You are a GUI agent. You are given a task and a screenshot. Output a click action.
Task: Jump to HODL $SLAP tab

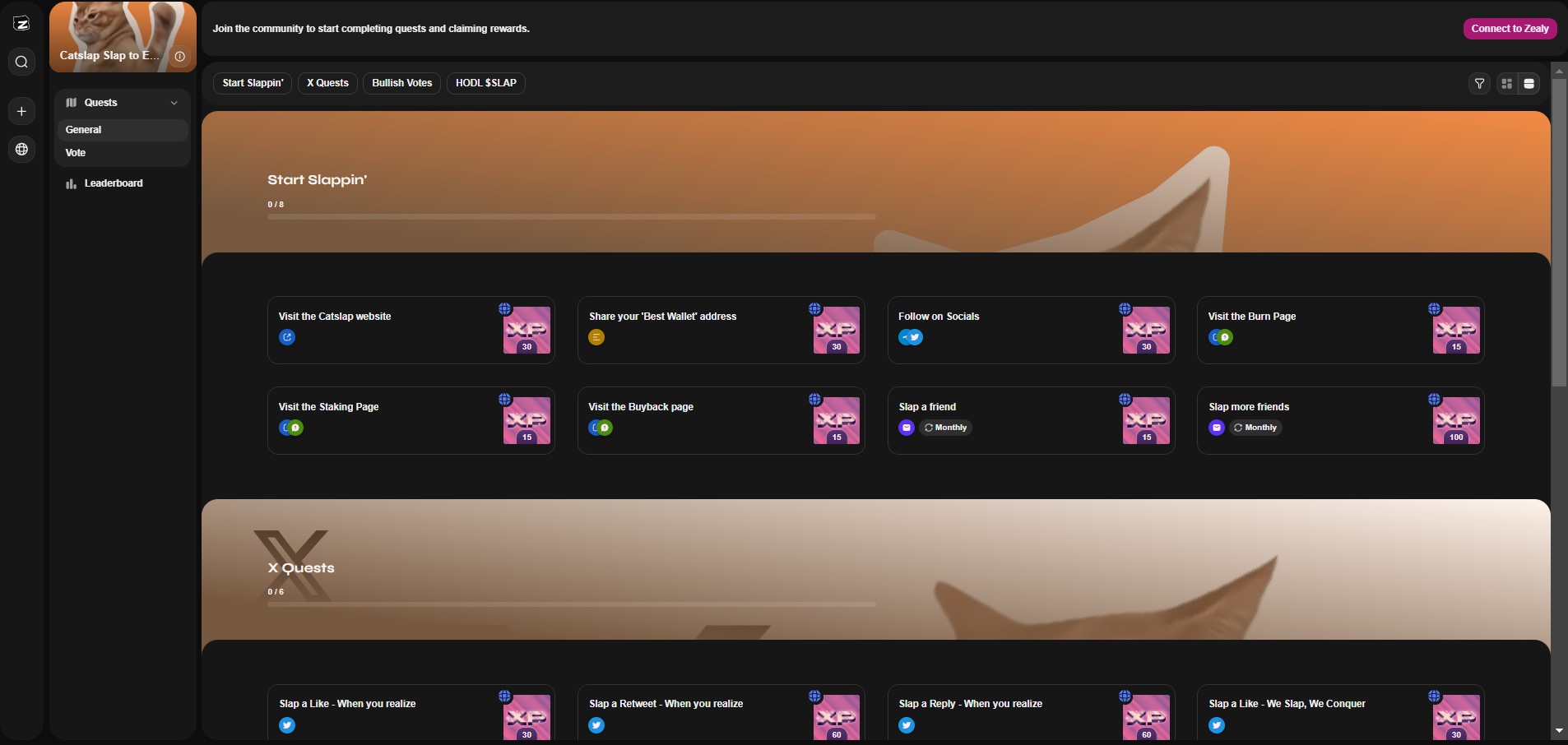pyautogui.click(x=486, y=83)
